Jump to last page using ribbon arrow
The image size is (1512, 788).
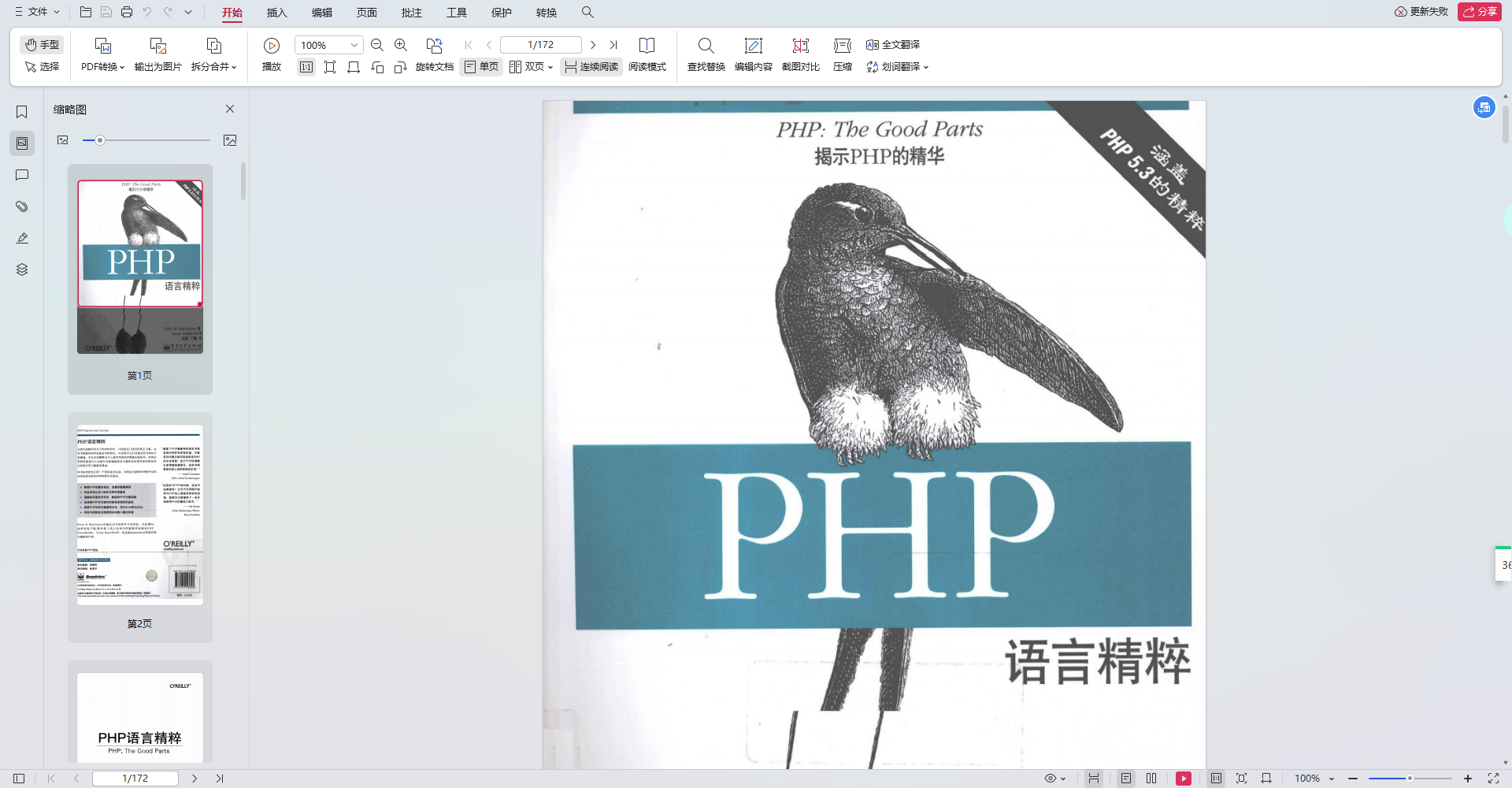click(x=613, y=45)
